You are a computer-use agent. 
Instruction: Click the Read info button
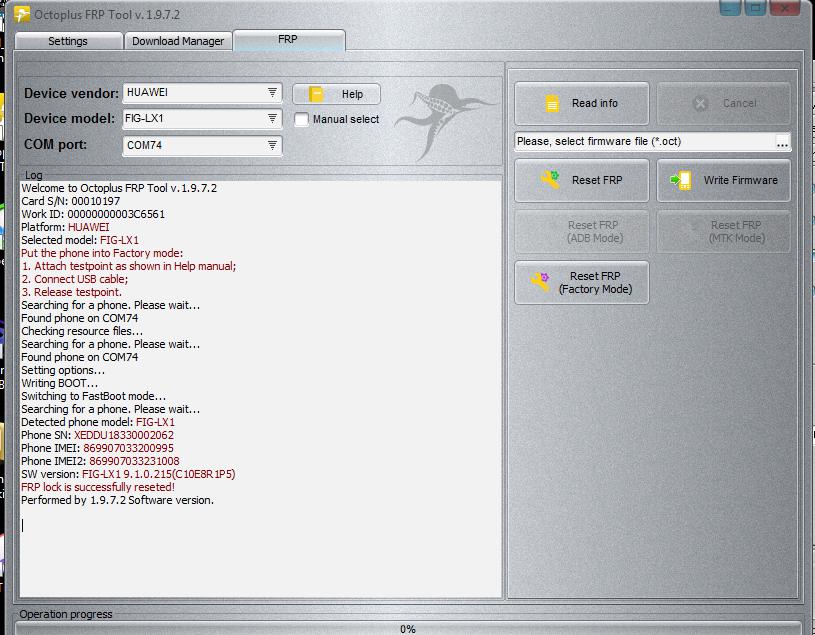(582, 103)
